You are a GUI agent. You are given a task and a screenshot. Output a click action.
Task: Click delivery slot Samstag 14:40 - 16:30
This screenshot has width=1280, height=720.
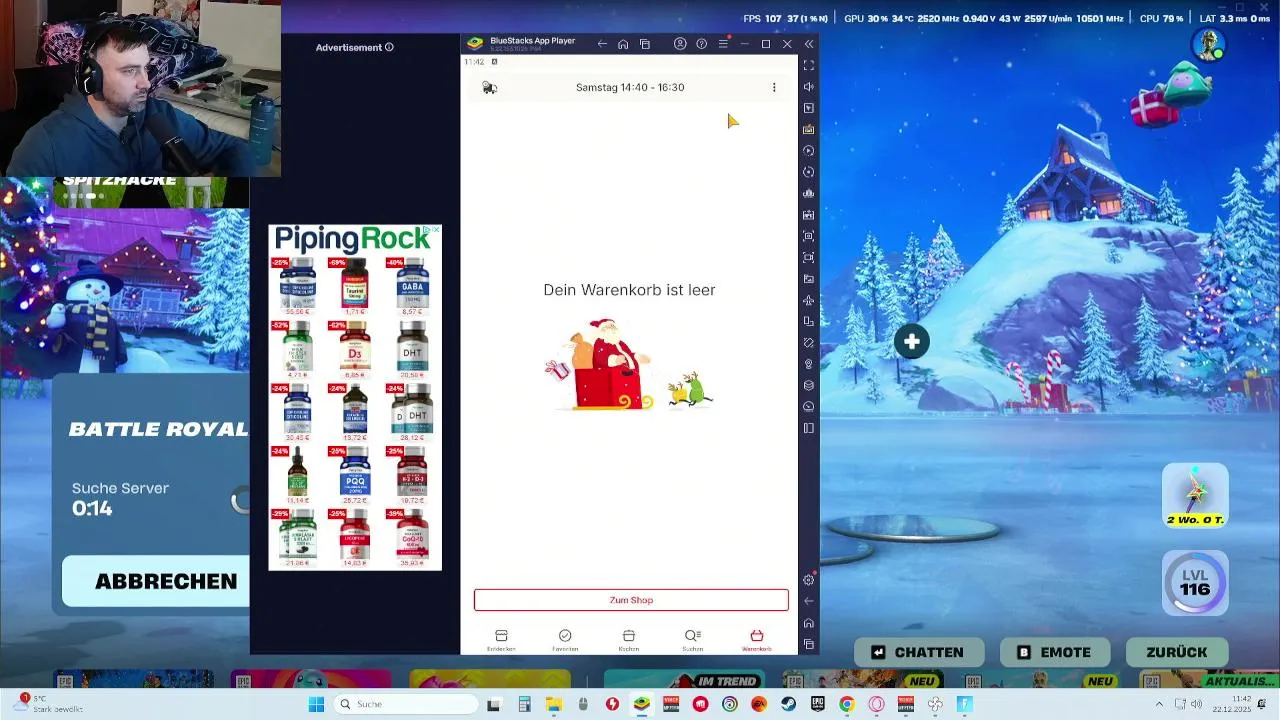click(630, 87)
